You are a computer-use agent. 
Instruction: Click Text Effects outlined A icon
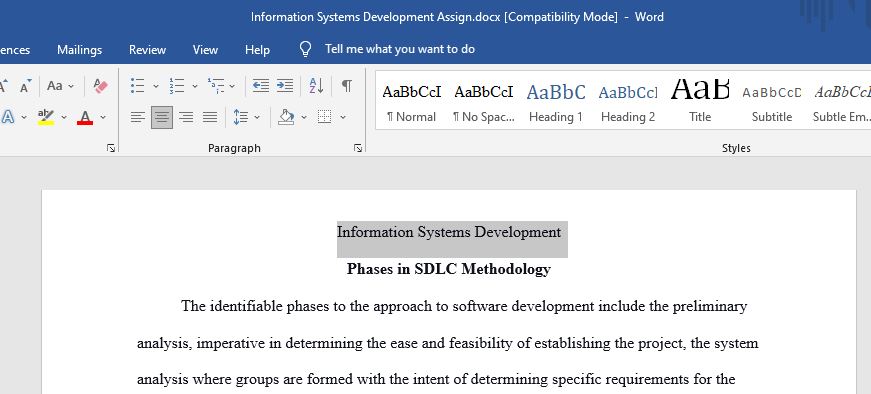(x=7, y=117)
